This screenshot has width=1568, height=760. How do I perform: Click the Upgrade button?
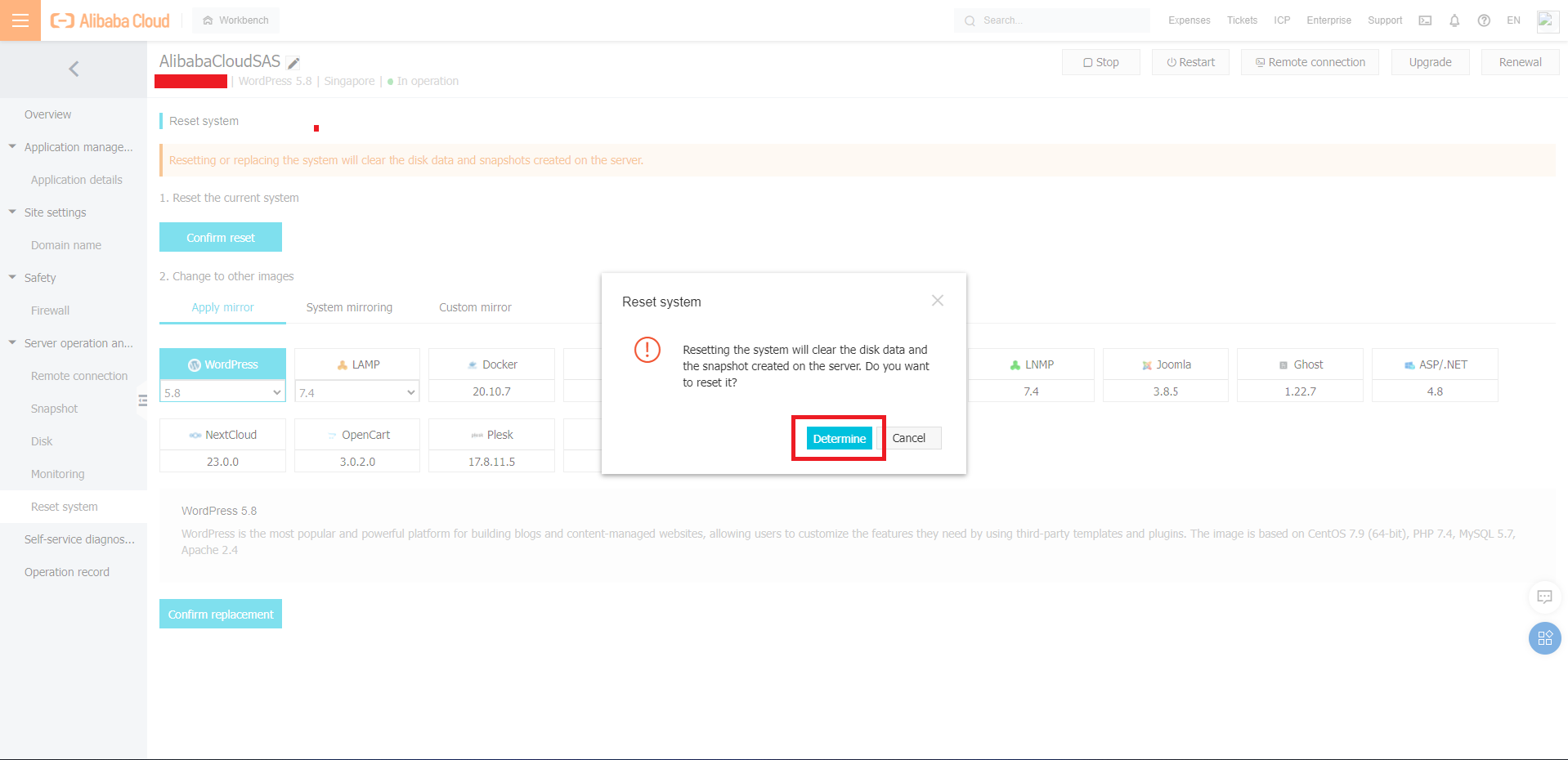(1430, 62)
